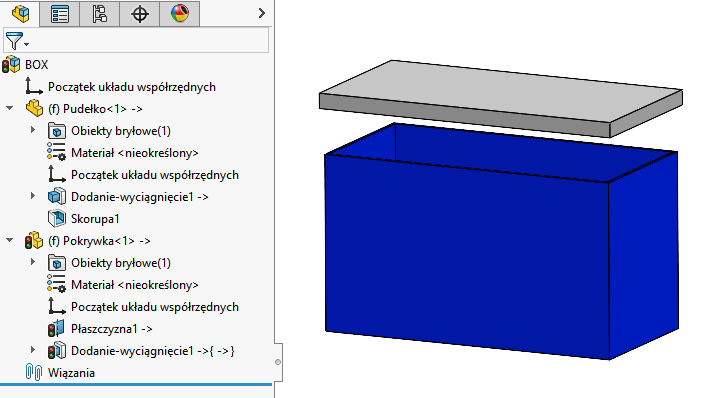
Task: Click the rollback bar below Wiązania
Action: tap(136, 385)
